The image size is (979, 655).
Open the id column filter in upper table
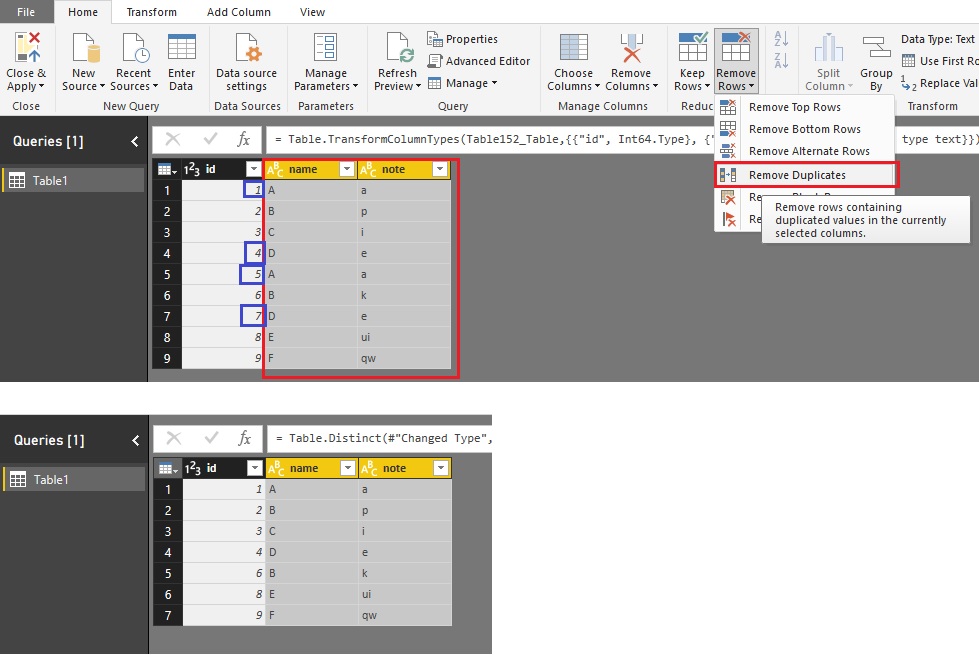pos(253,169)
